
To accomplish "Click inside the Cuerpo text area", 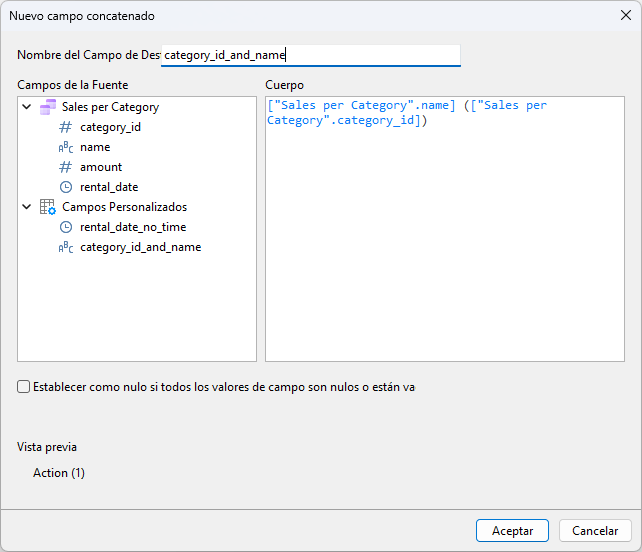I will coord(445,229).
